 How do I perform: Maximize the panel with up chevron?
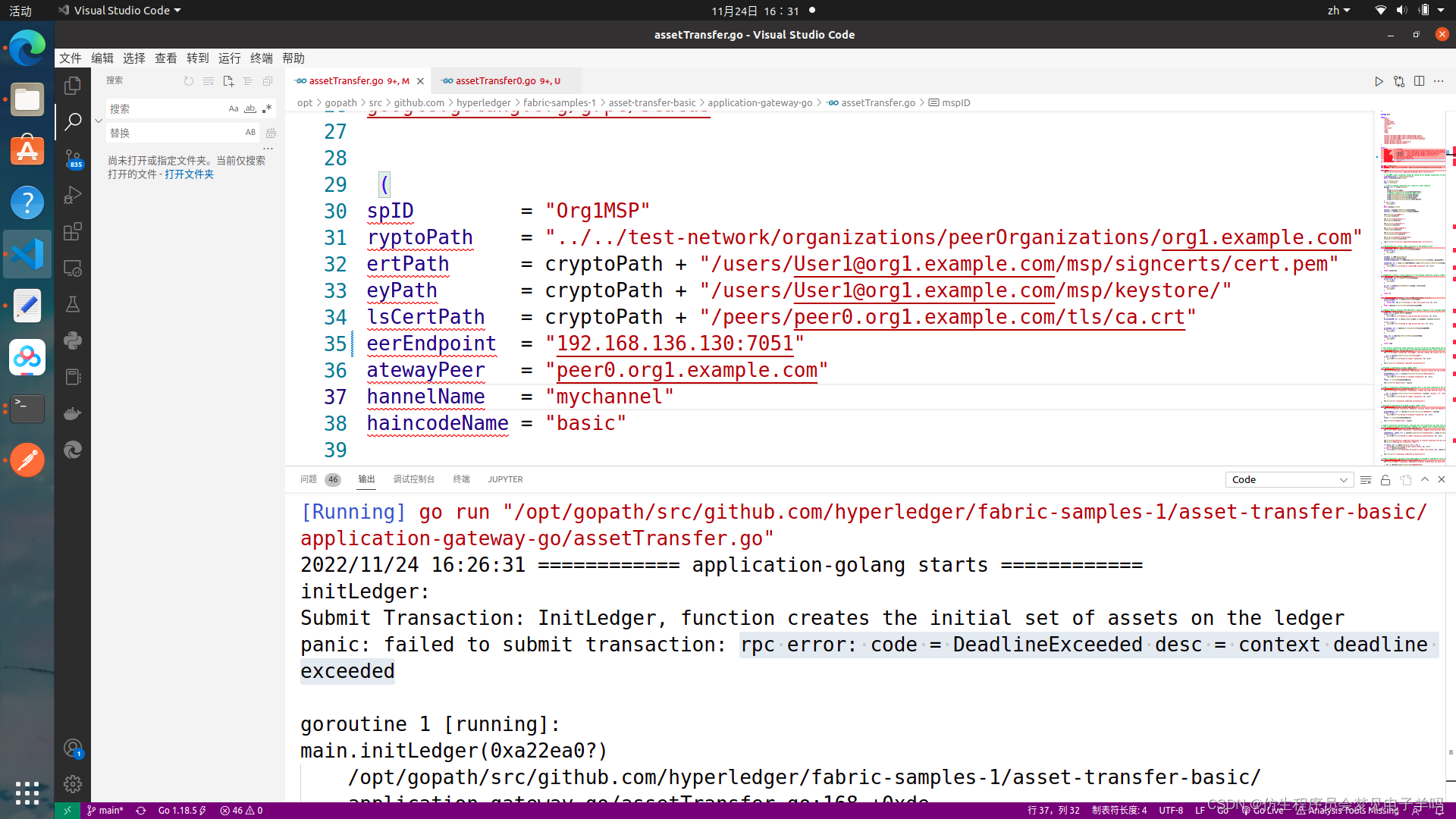(x=1425, y=479)
